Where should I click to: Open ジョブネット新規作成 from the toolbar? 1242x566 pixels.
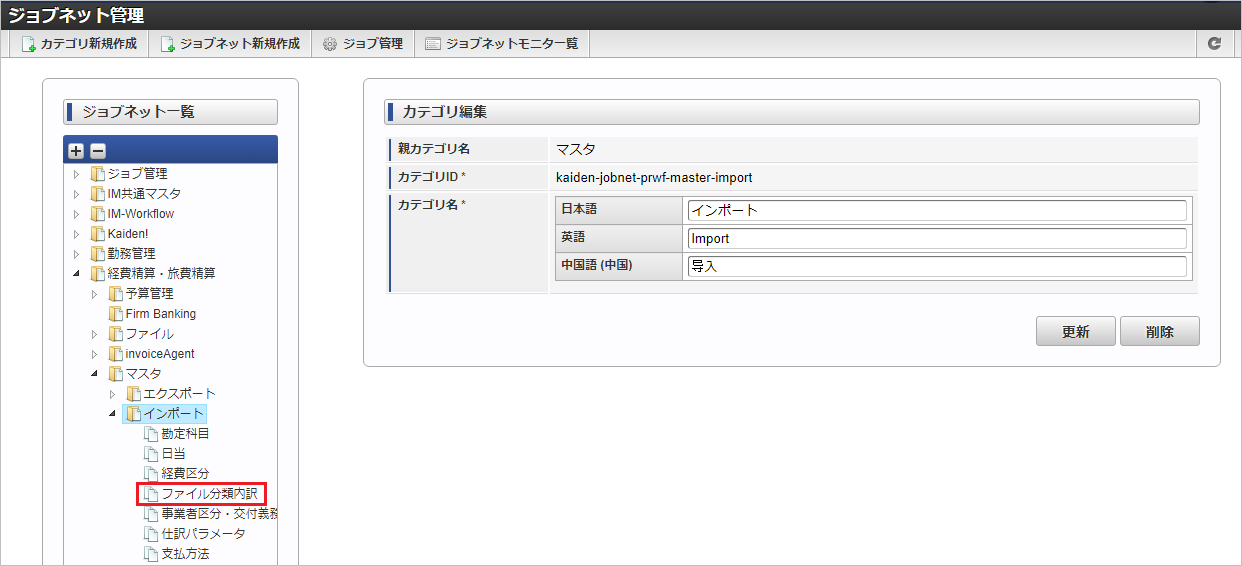(x=230, y=44)
